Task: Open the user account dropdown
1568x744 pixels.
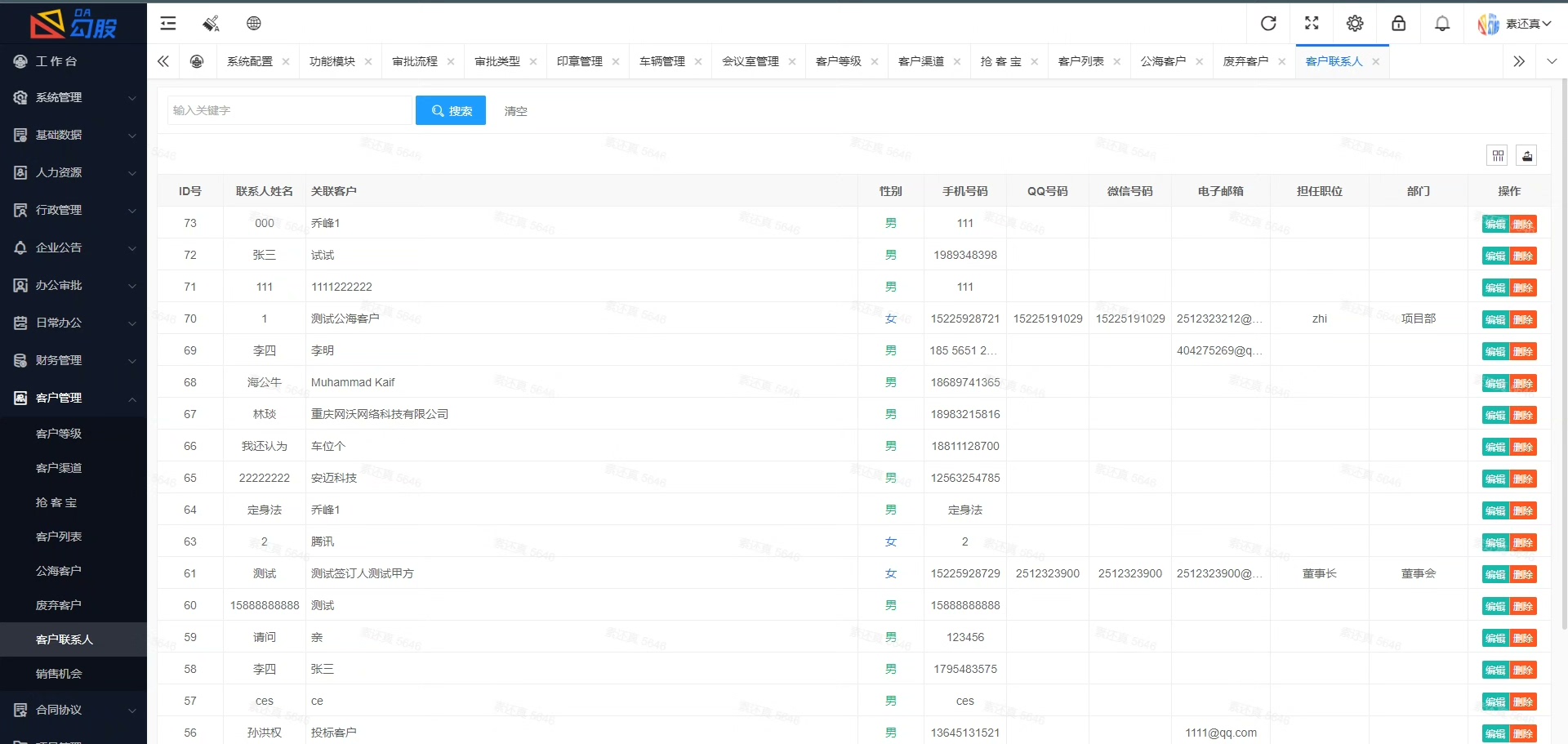Action: [1516, 24]
